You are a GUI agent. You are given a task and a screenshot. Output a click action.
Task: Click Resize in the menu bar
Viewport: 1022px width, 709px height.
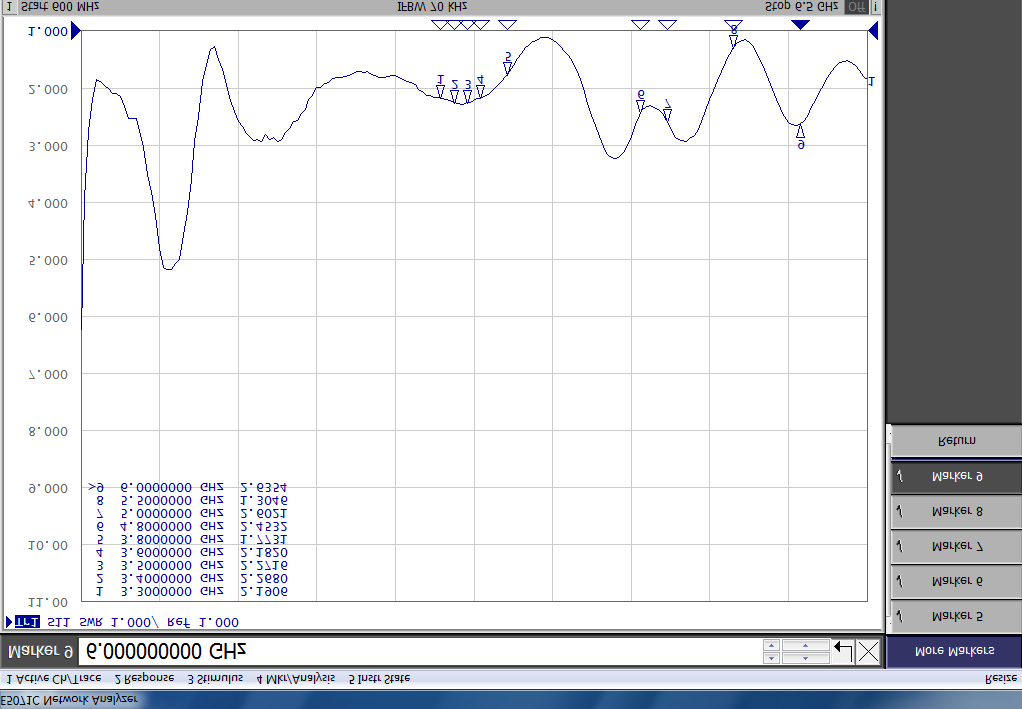[x=1000, y=678]
